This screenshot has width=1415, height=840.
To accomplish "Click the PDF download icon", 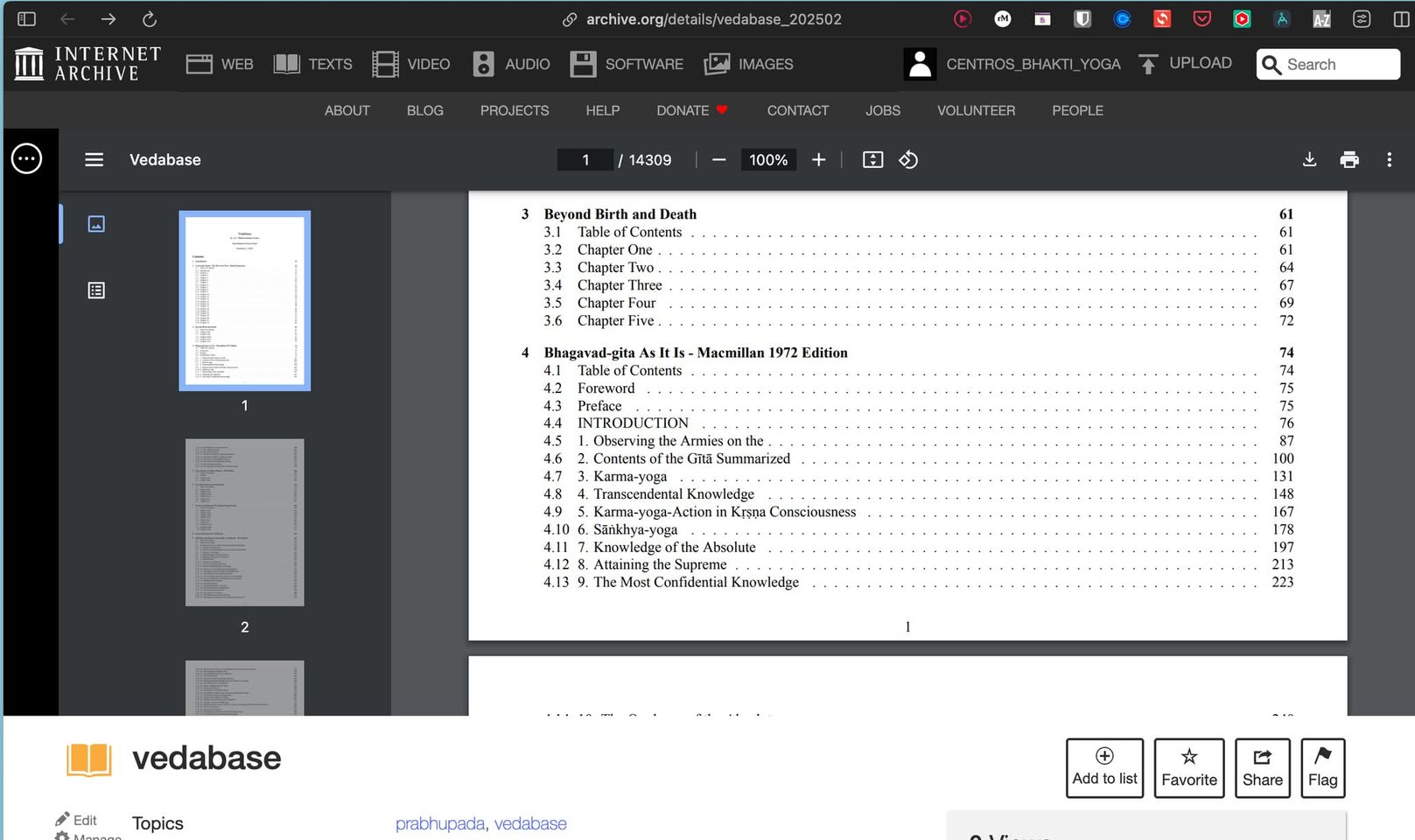I will point(1309,159).
